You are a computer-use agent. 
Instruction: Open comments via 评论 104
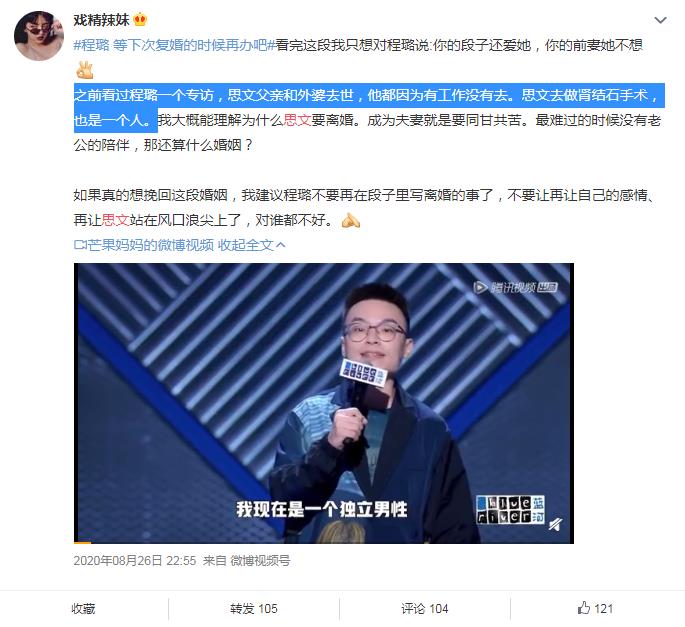[425, 609]
